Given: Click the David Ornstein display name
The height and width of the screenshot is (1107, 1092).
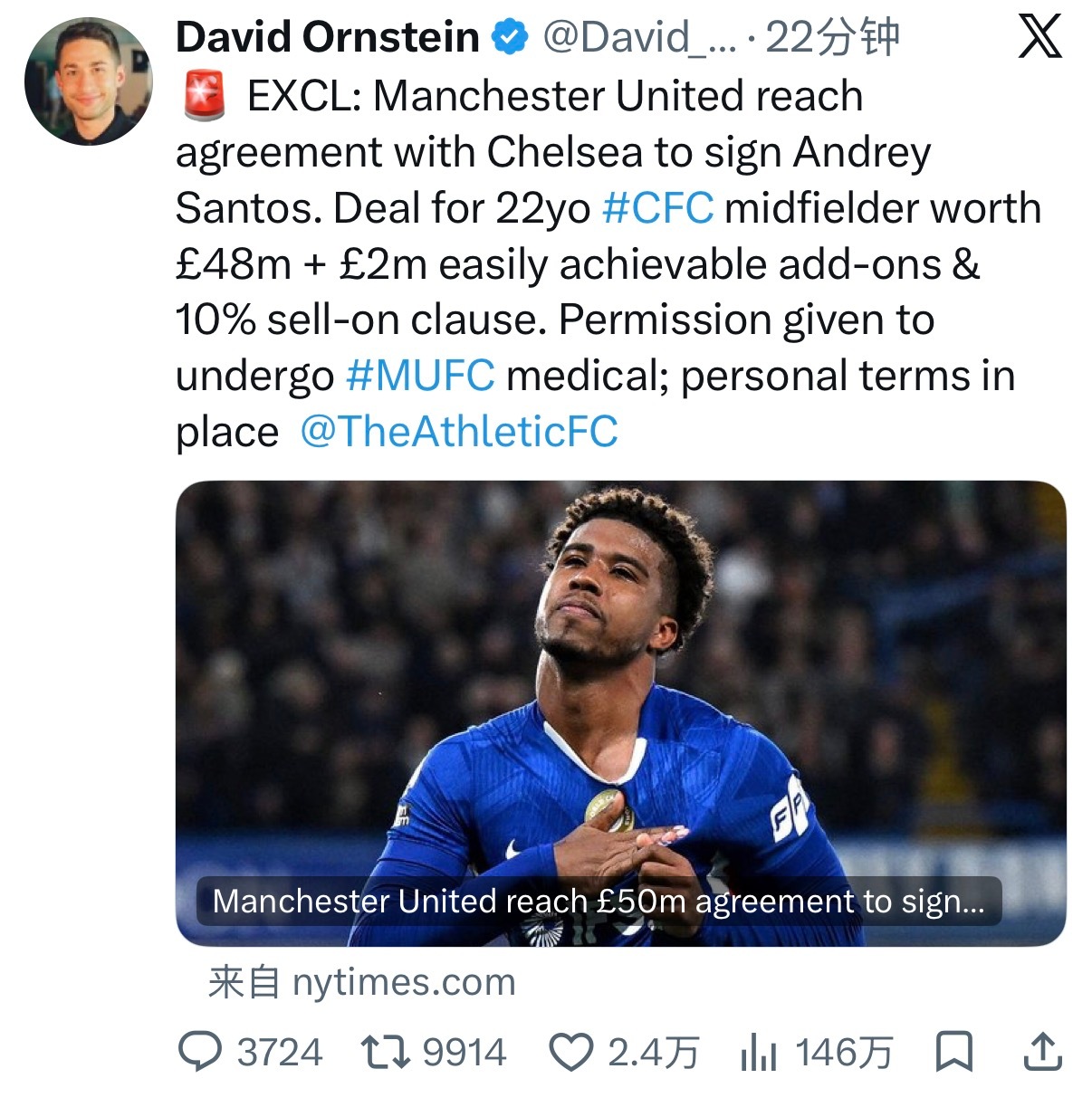Looking at the screenshot, I should 328,37.
